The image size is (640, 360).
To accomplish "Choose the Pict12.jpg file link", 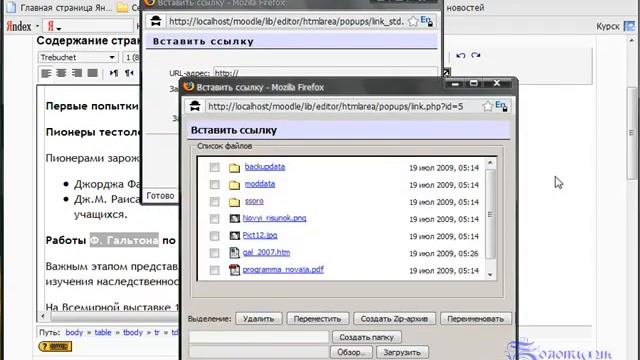I will pyautogui.click(x=260, y=235).
